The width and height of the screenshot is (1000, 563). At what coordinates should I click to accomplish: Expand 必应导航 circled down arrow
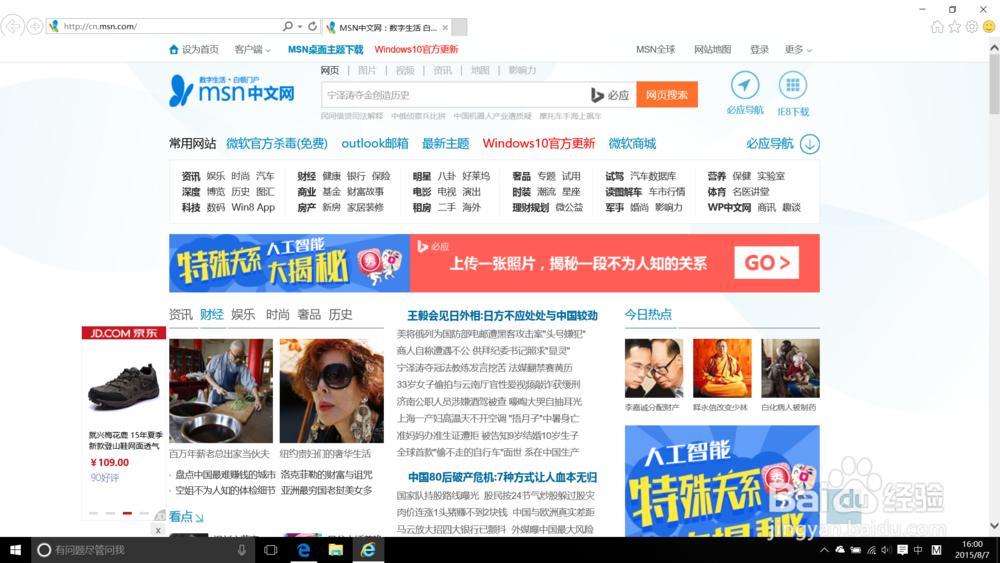[809, 144]
